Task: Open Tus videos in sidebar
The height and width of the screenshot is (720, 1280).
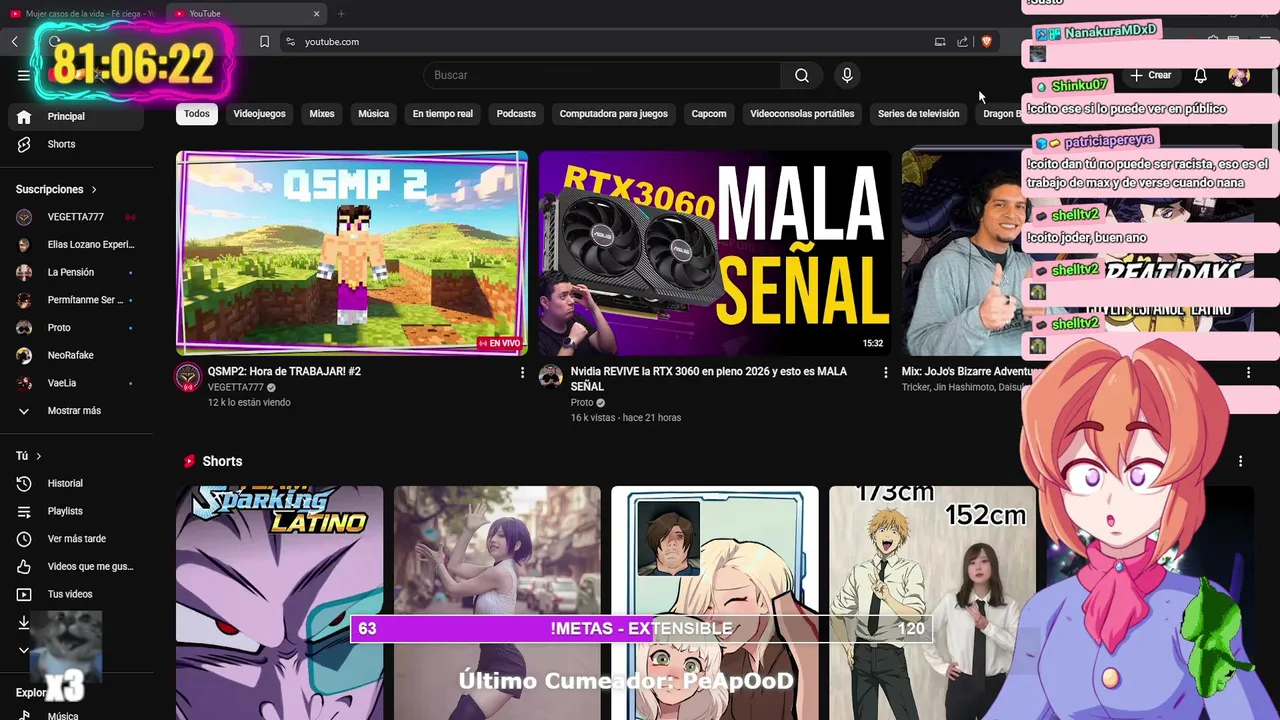Action: (77, 594)
